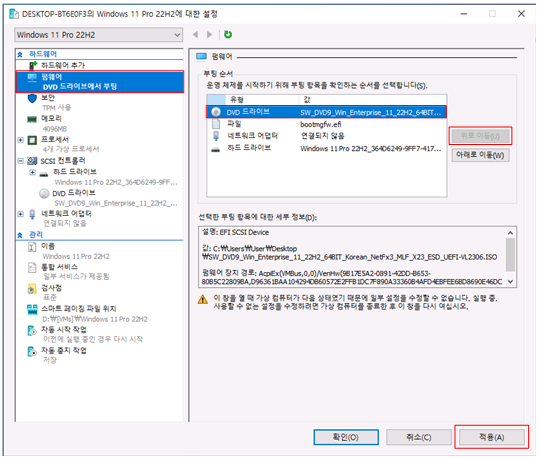Image resolution: width=539 pixels, height=458 pixels.
Task: Click the 펌웨어 panel header icon
Action: pos(201,56)
